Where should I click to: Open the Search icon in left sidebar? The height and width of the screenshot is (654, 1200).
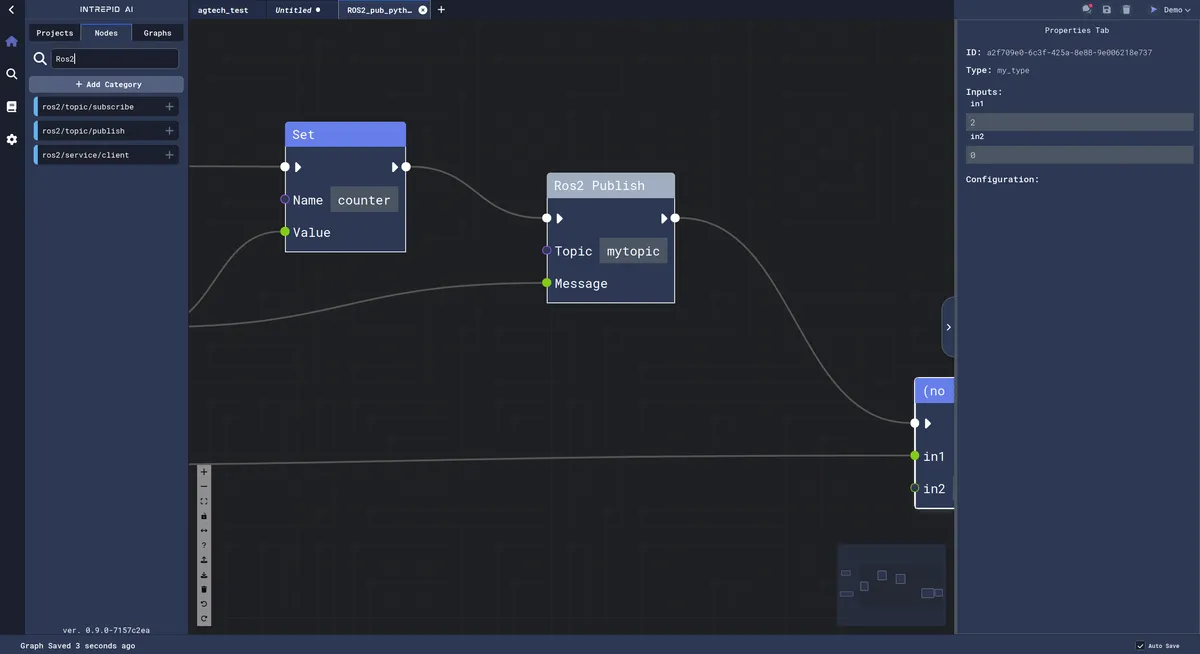(x=12, y=74)
